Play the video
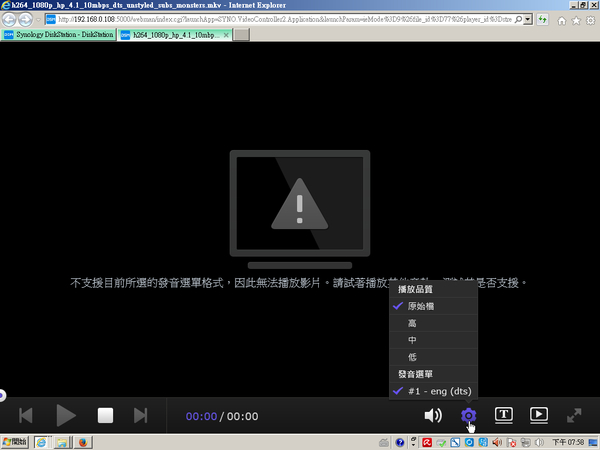 point(66,415)
